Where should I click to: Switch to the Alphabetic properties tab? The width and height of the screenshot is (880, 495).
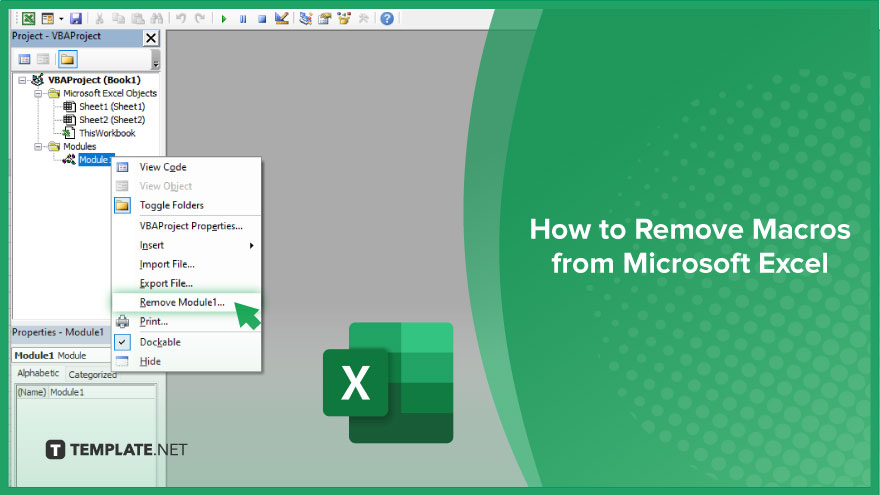click(x=38, y=373)
